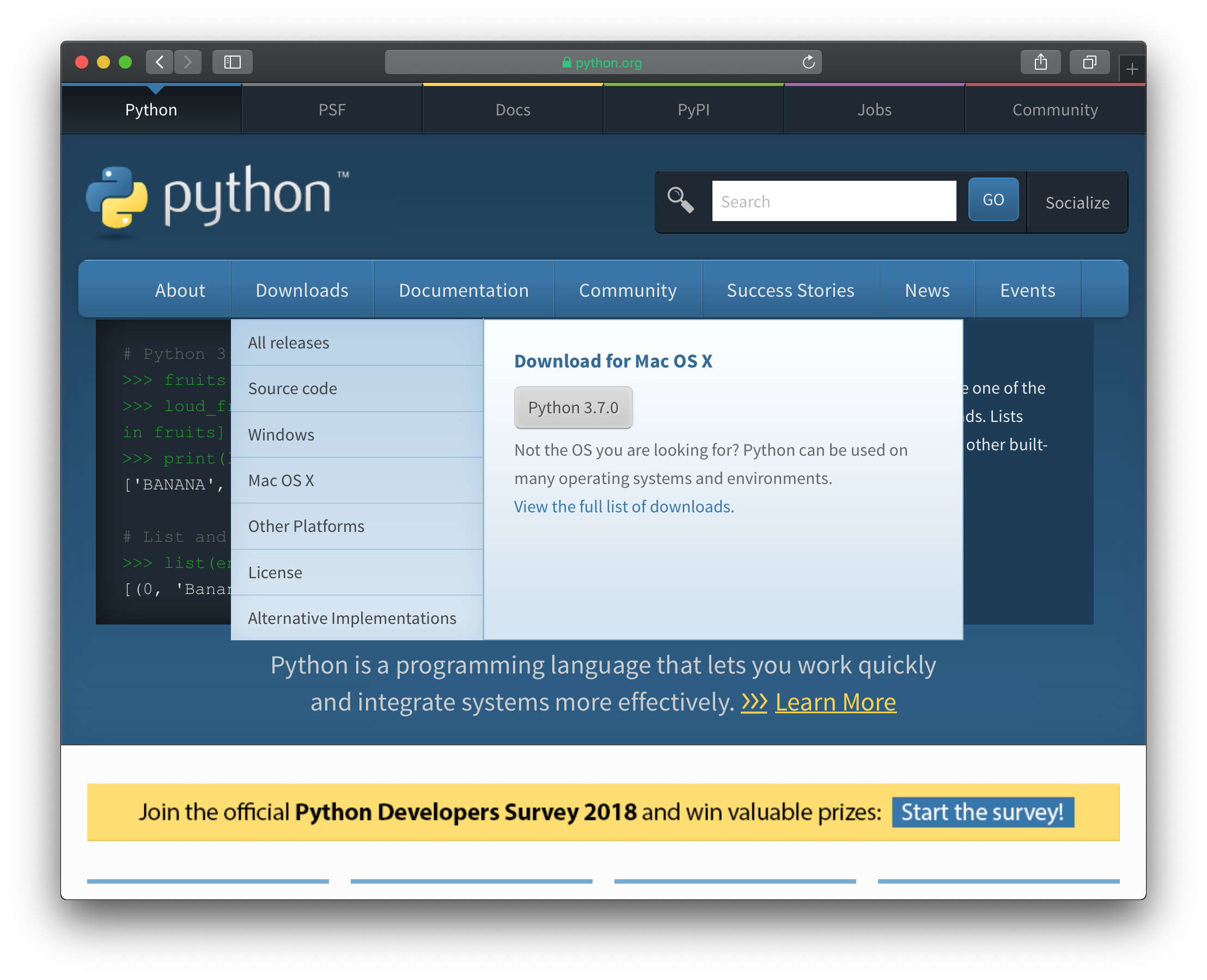1207x980 pixels.
Task: Click the Safari forward arrow button
Action: [x=187, y=62]
